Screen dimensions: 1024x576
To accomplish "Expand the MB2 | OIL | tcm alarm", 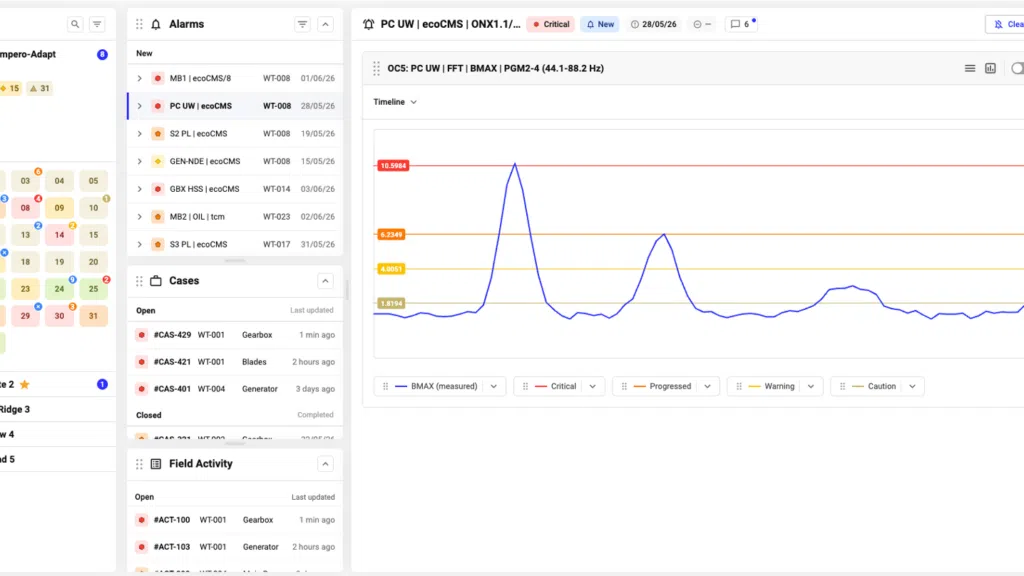I will (139, 217).
